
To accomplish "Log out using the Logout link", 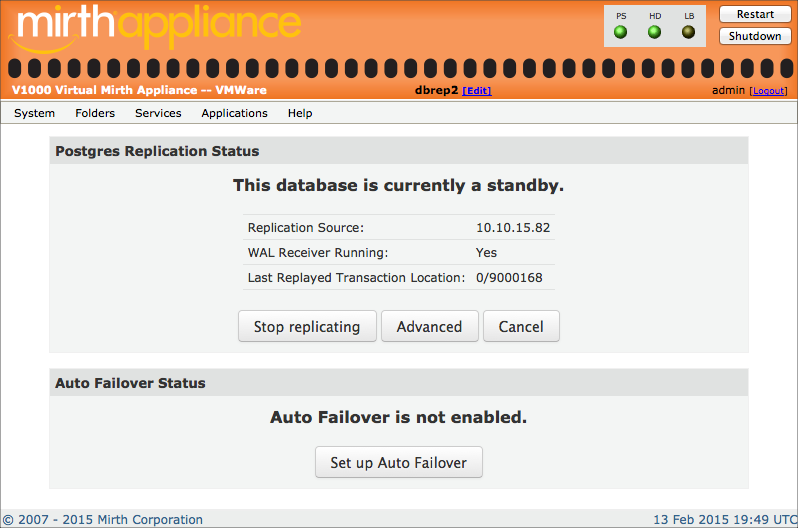I will pyautogui.click(x=768, y=91).
